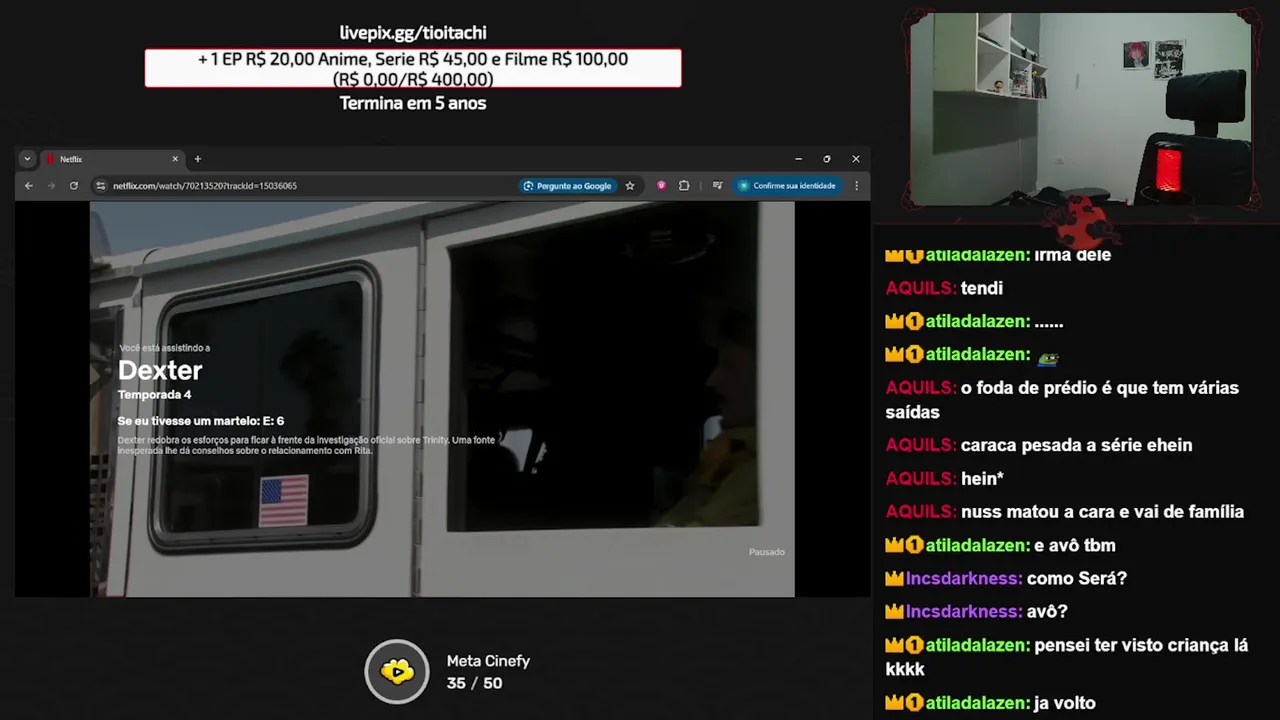The image size is (1280, 720).
Task: Click the Dexter show title
Action: (x=160, y=370)
